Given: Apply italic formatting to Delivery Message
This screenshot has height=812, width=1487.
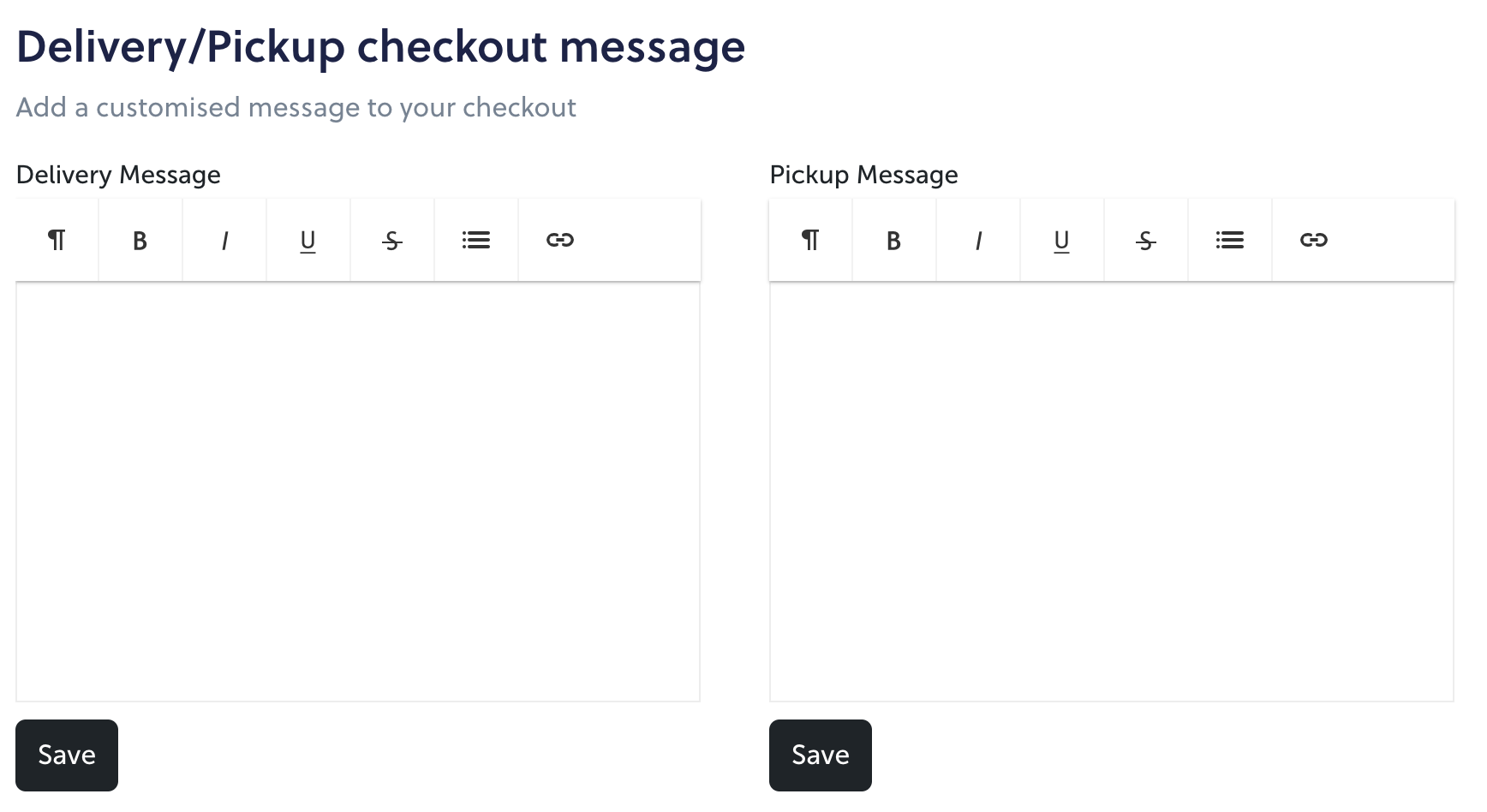Looking at the screenshot, I should [224, 240].
